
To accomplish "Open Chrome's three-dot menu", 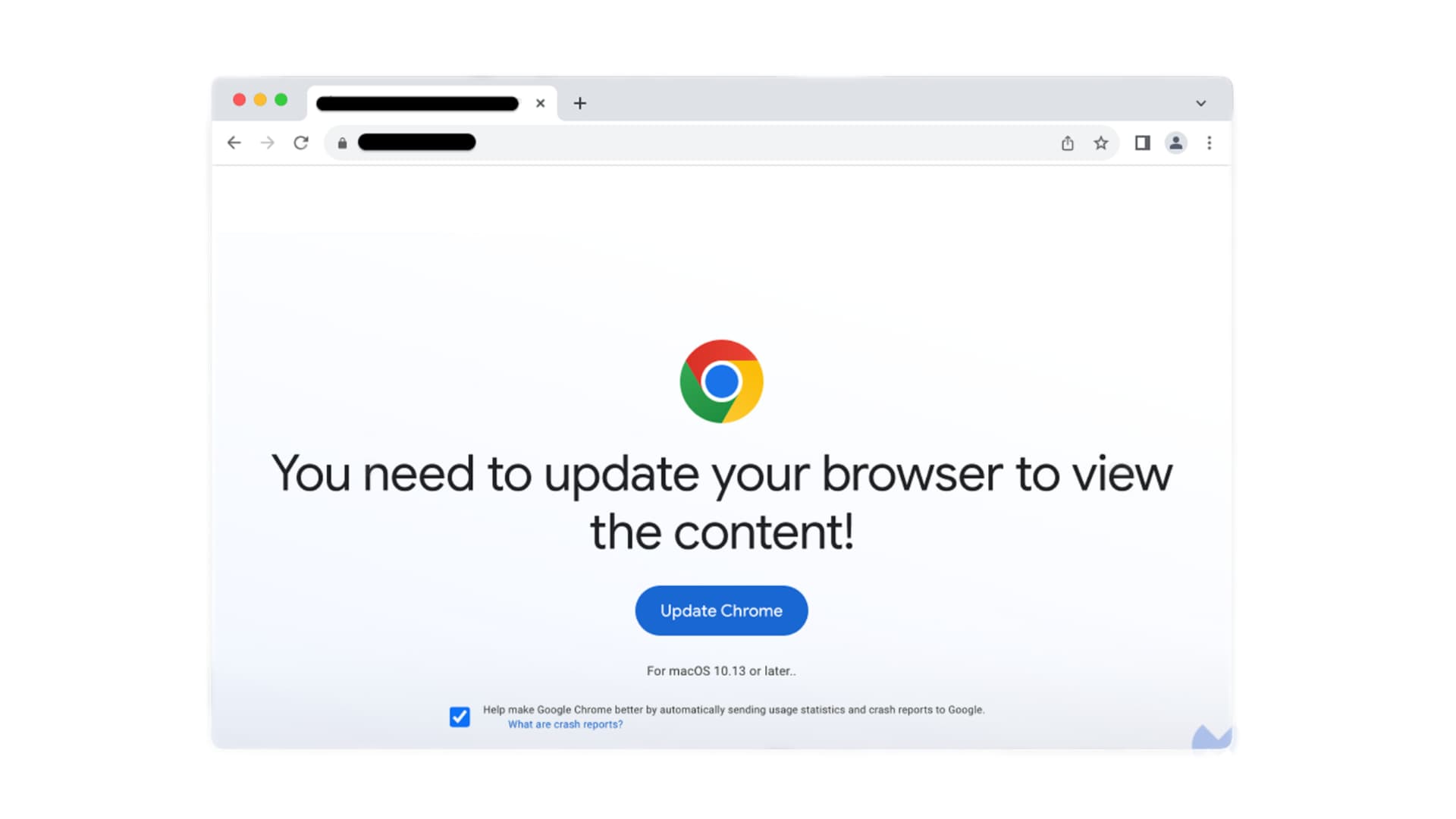I will (1209, 143).
